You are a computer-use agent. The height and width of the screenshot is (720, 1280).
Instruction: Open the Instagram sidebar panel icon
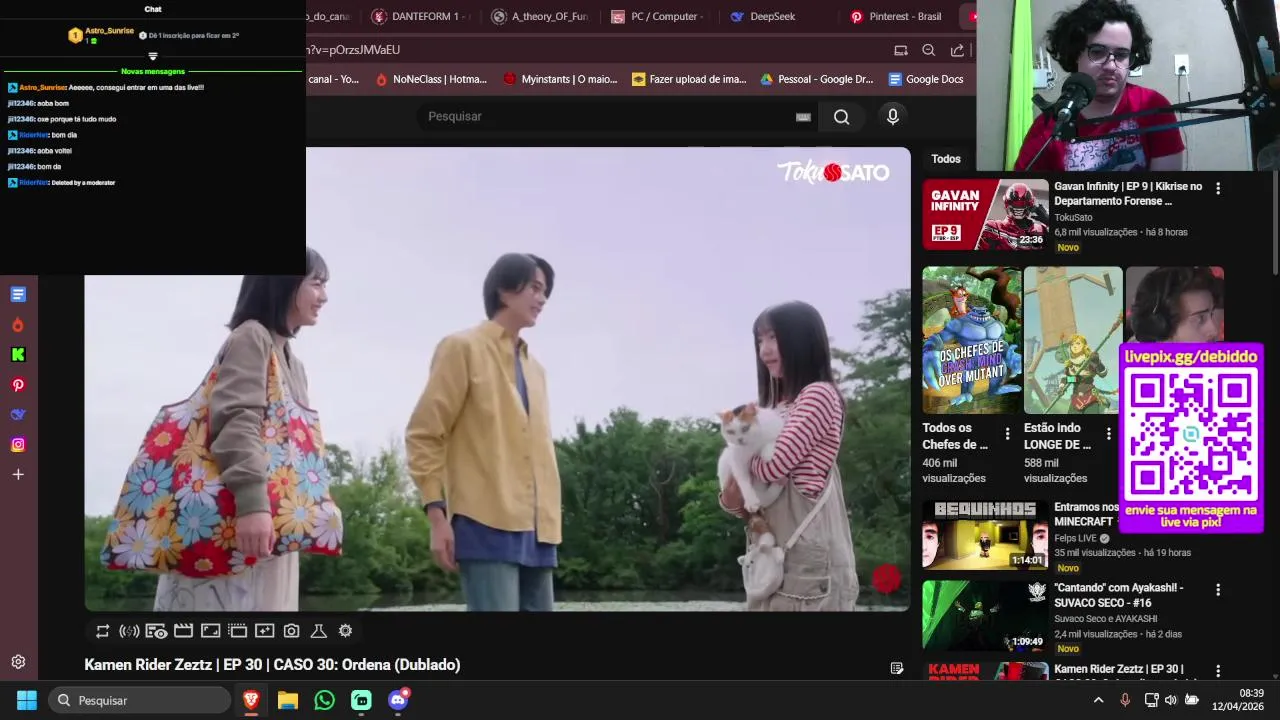18,445
